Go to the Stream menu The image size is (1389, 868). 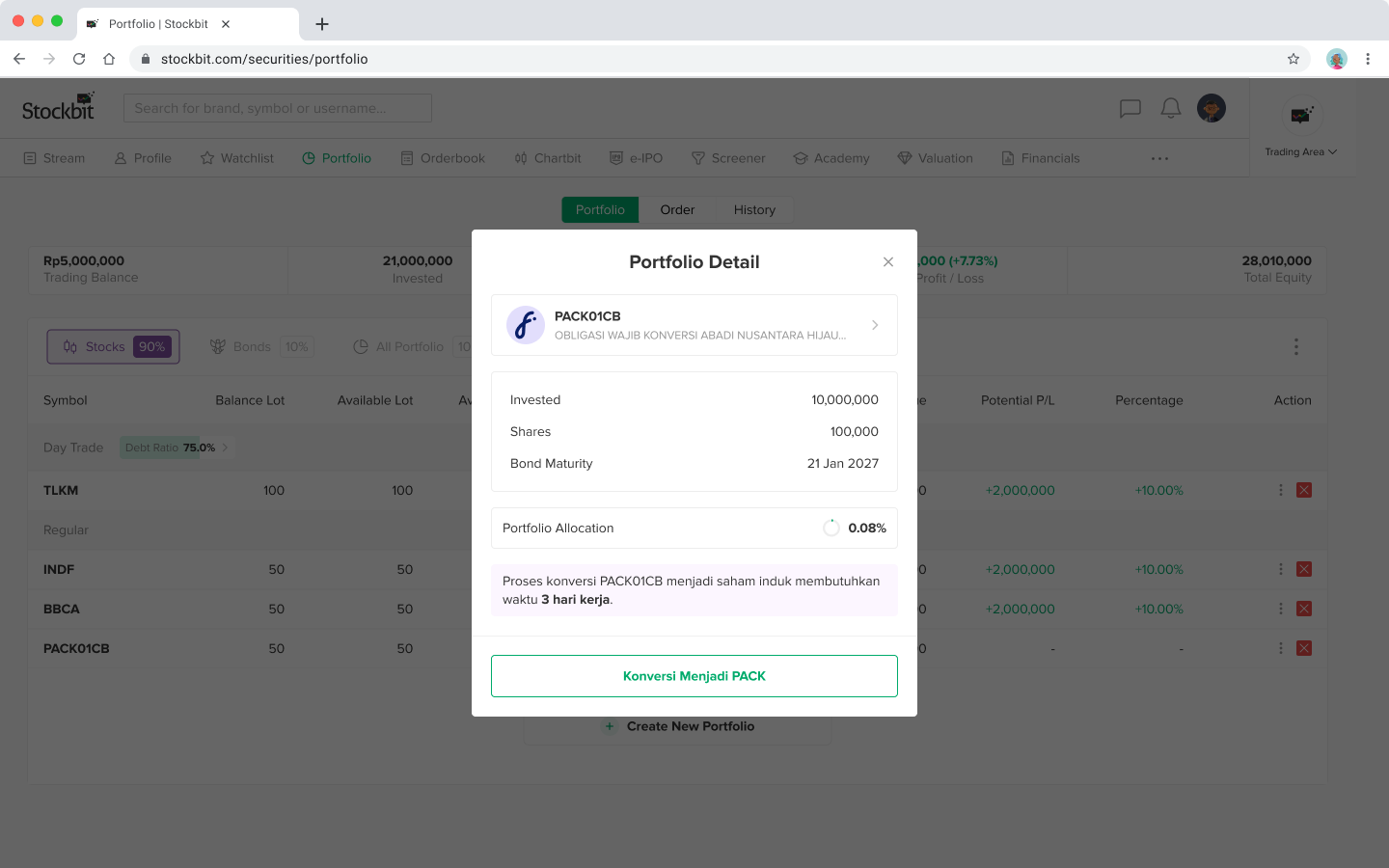tap(54, 158)
